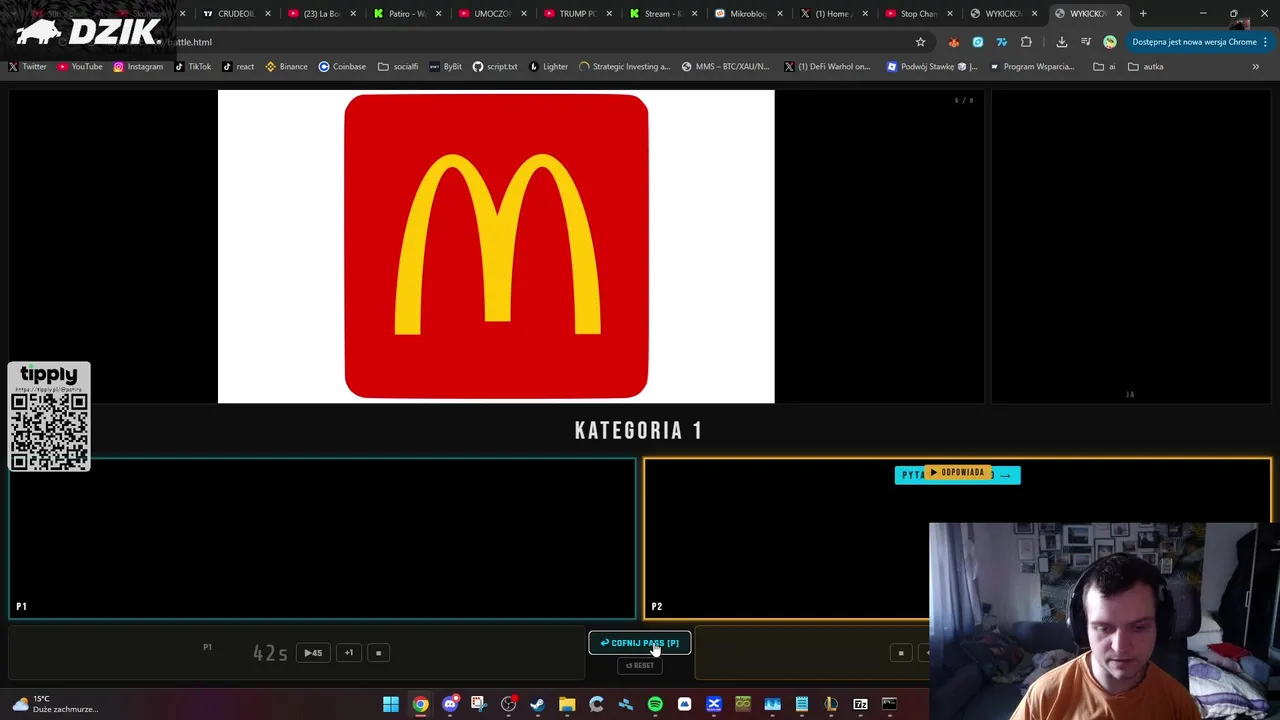This screenshot has width=1280, height=720.
Task: Open the ByBit bookmark
Action: point(446,67)
